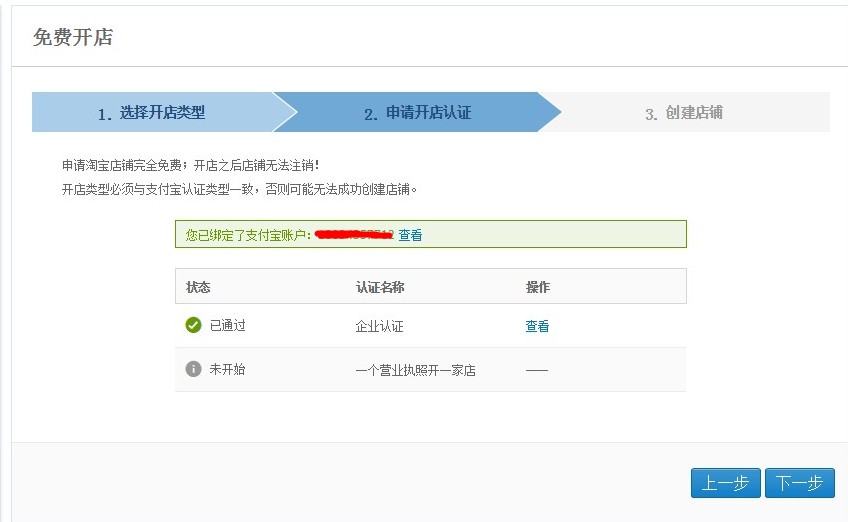The height and width of the screenshot is (522, 848).
Task: Click the 操作 column header
Action: click(x=538, y=287)
